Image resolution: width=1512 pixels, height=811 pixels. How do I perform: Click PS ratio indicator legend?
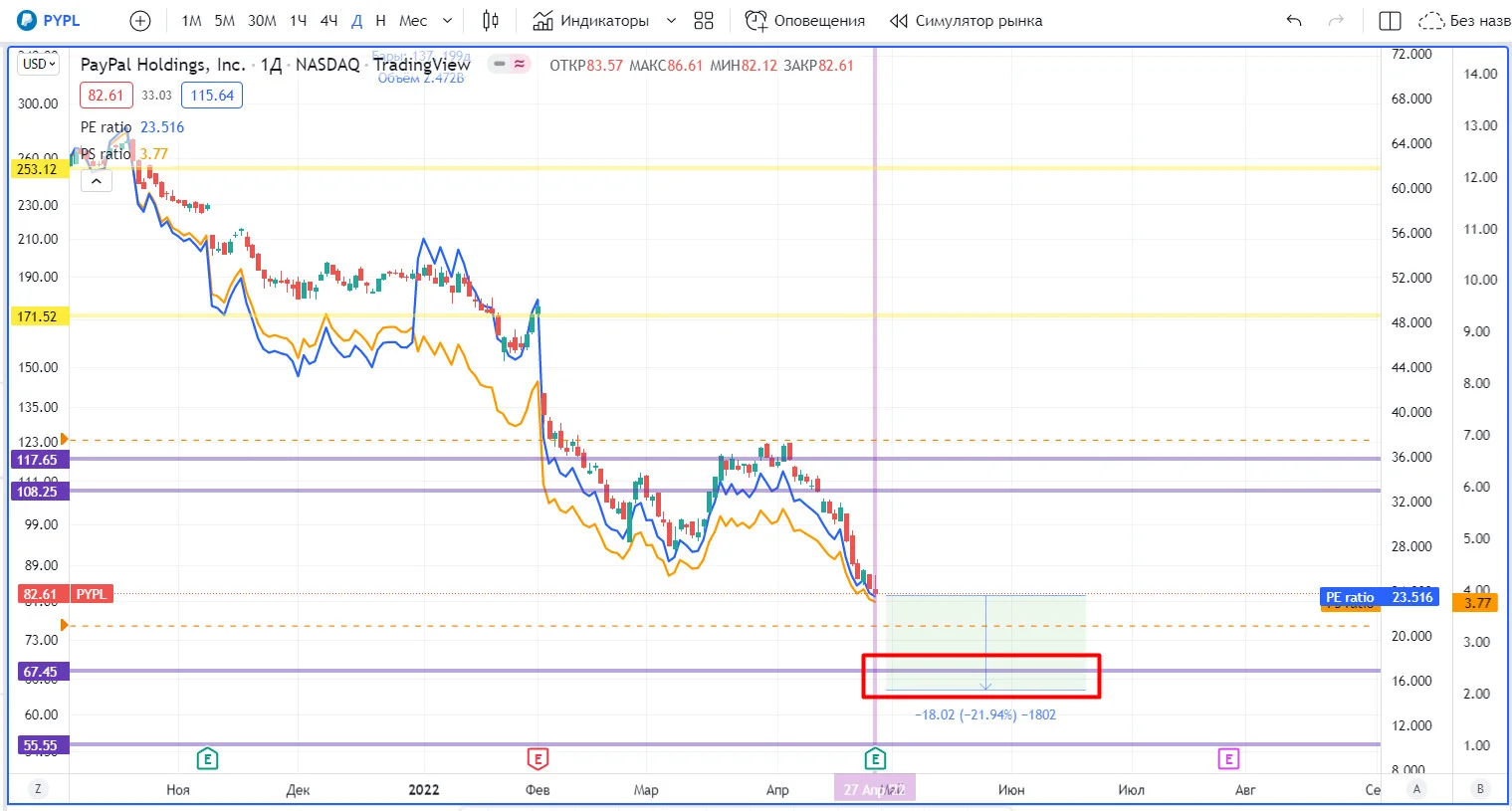(x=106, y=153)
